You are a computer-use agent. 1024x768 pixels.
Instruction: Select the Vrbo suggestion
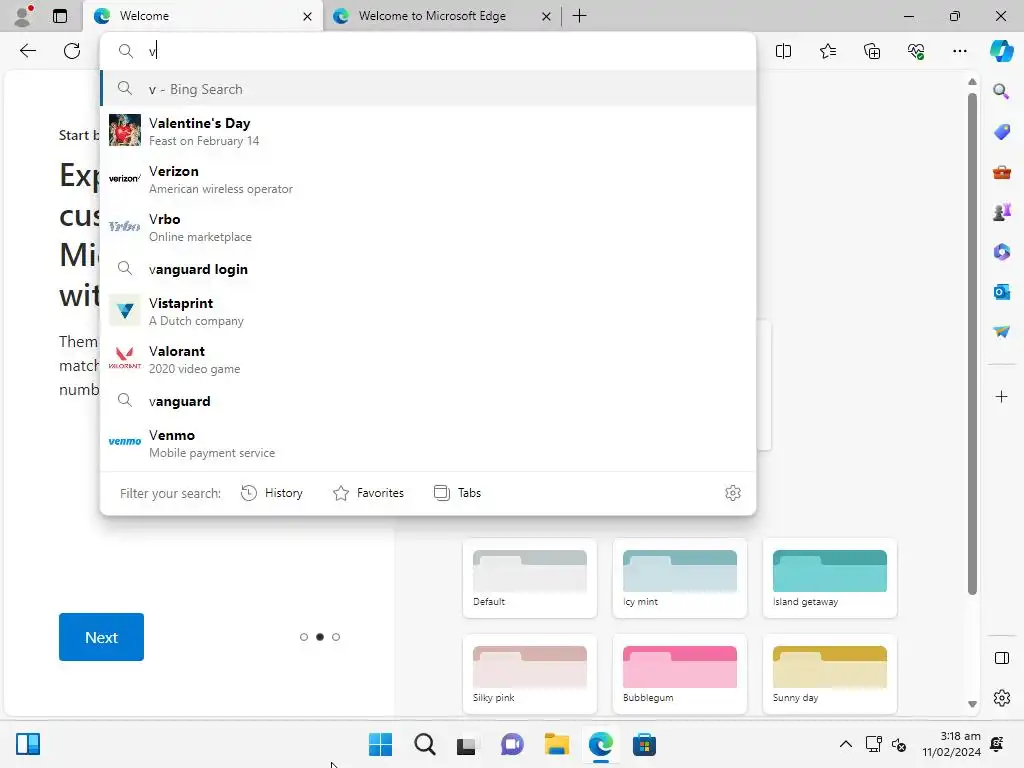(428, 227)
